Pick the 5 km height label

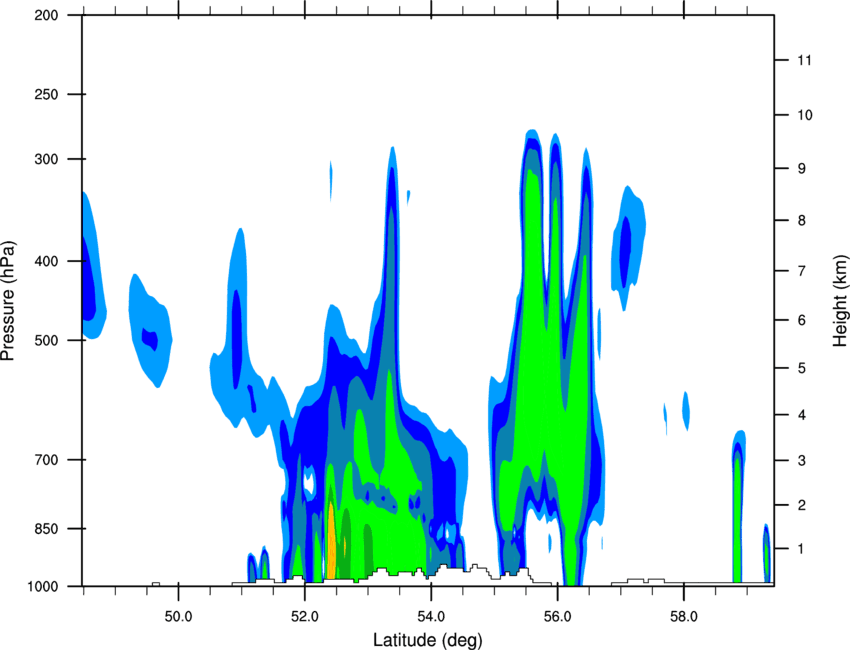pyautogui.click(x=801, y=368)
